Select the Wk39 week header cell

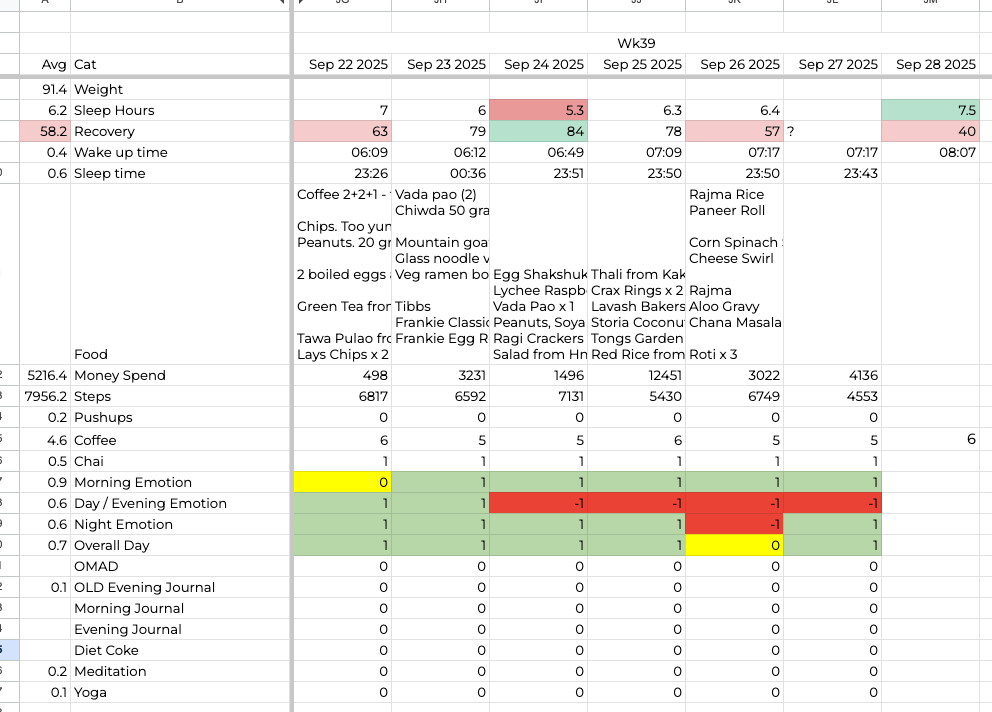(x=636, y=43)
